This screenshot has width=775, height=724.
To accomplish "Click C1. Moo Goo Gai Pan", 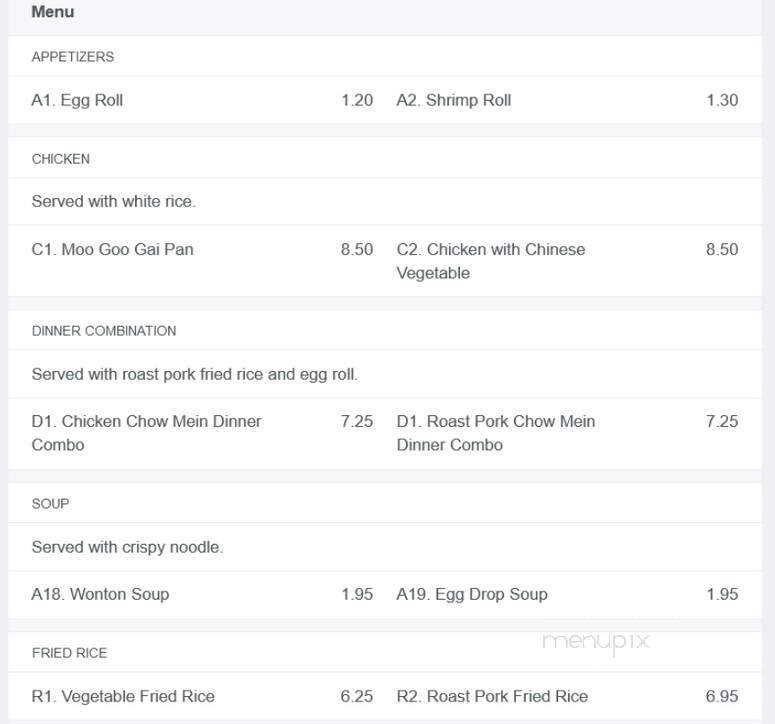I will tap(113, 249).
